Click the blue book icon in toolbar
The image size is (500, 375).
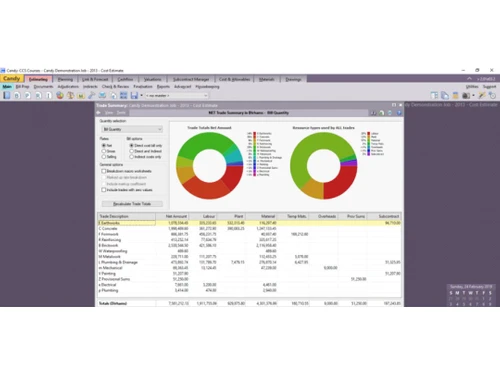(7, 95)
